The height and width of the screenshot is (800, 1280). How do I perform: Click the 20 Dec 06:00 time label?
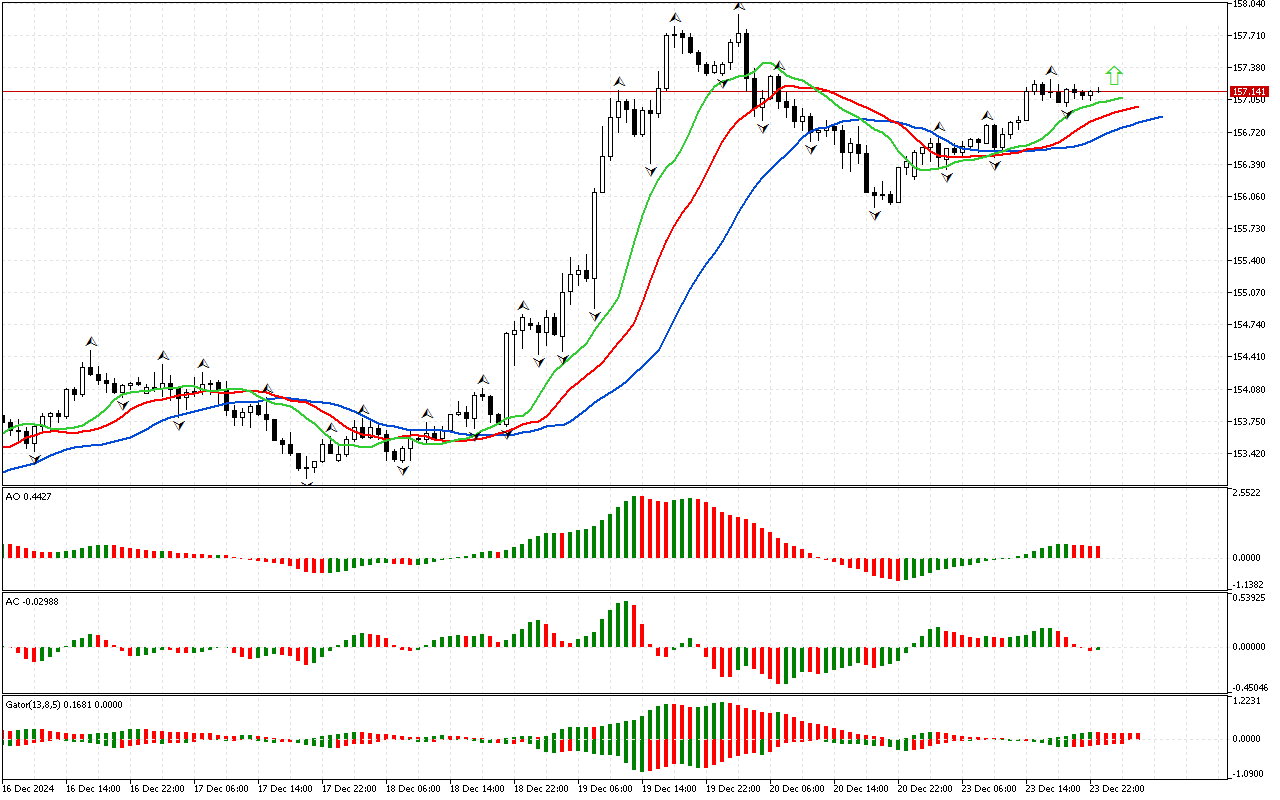coord(796,788)
